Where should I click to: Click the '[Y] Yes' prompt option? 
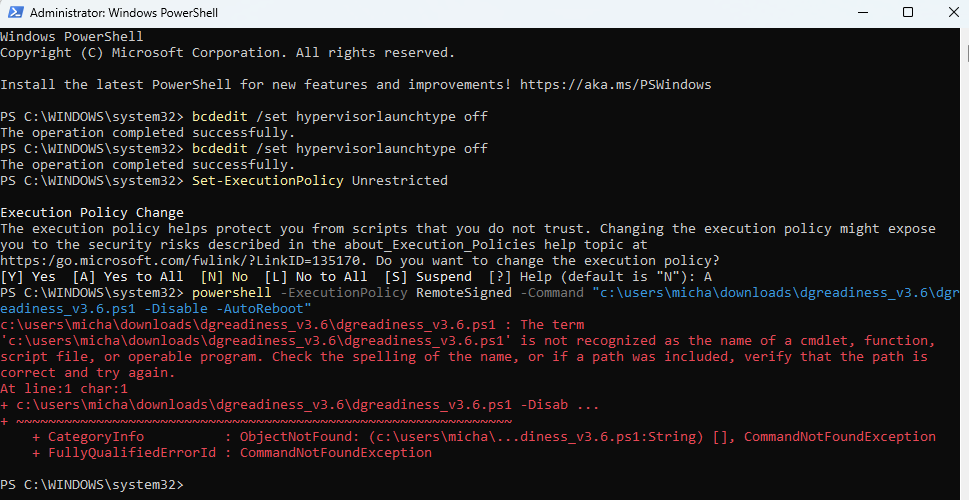point(28,277)
